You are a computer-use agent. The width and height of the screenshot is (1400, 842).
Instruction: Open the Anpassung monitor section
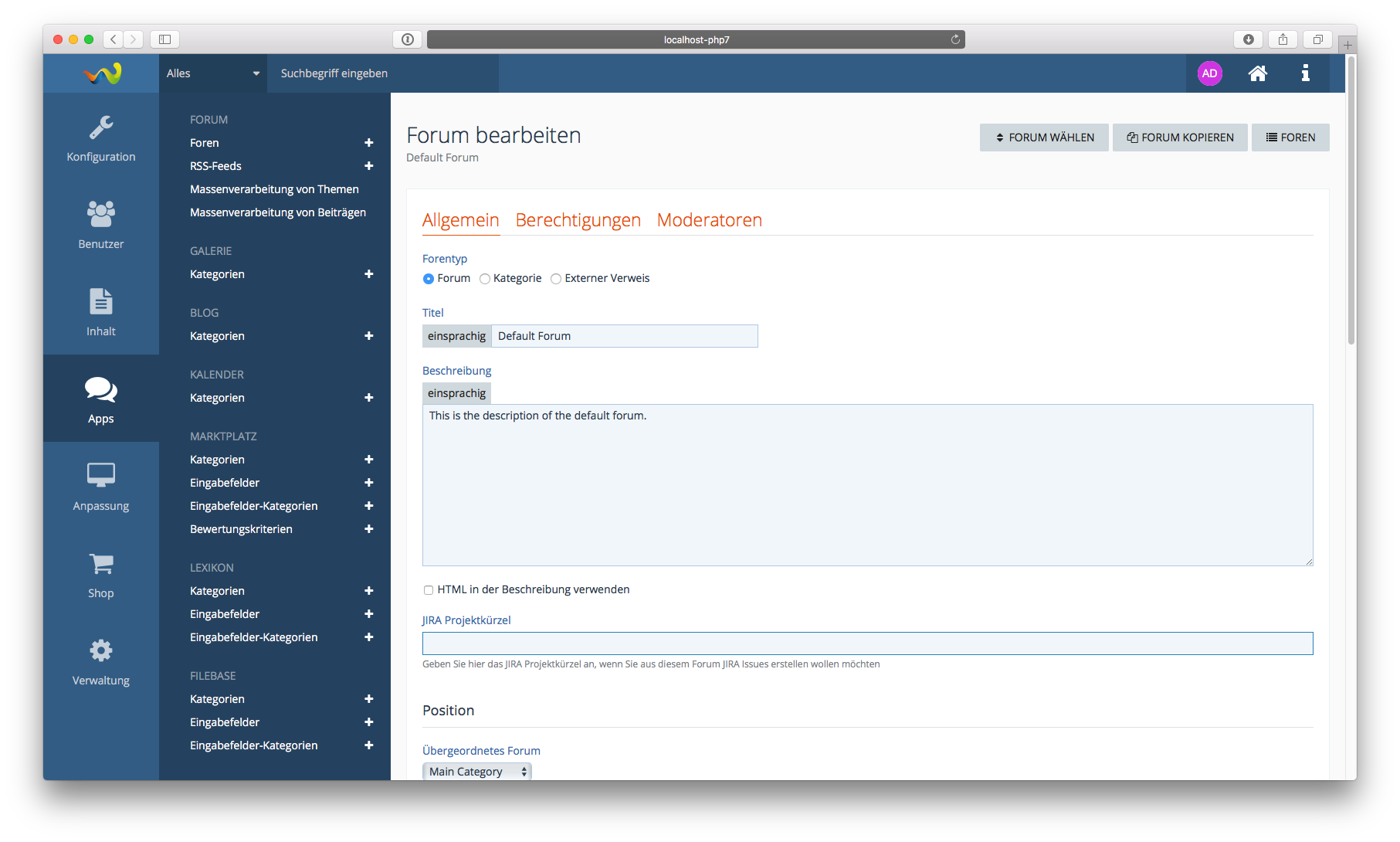(x=100, y=487)
